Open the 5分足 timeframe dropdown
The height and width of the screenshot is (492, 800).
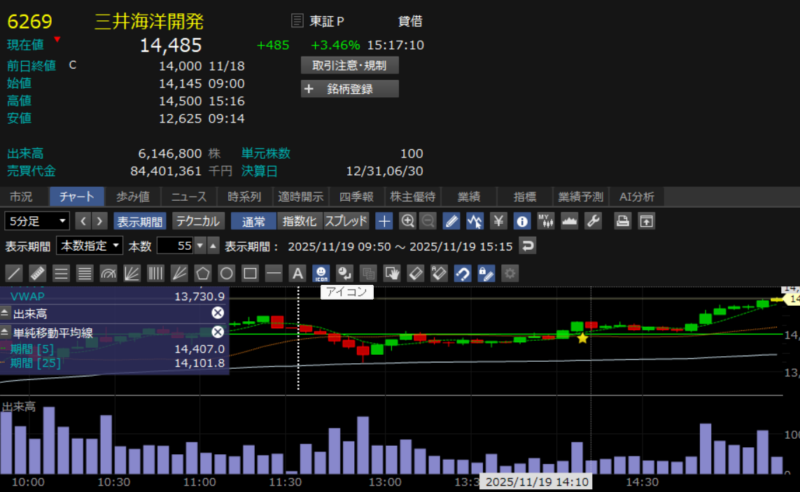[37, 221]
